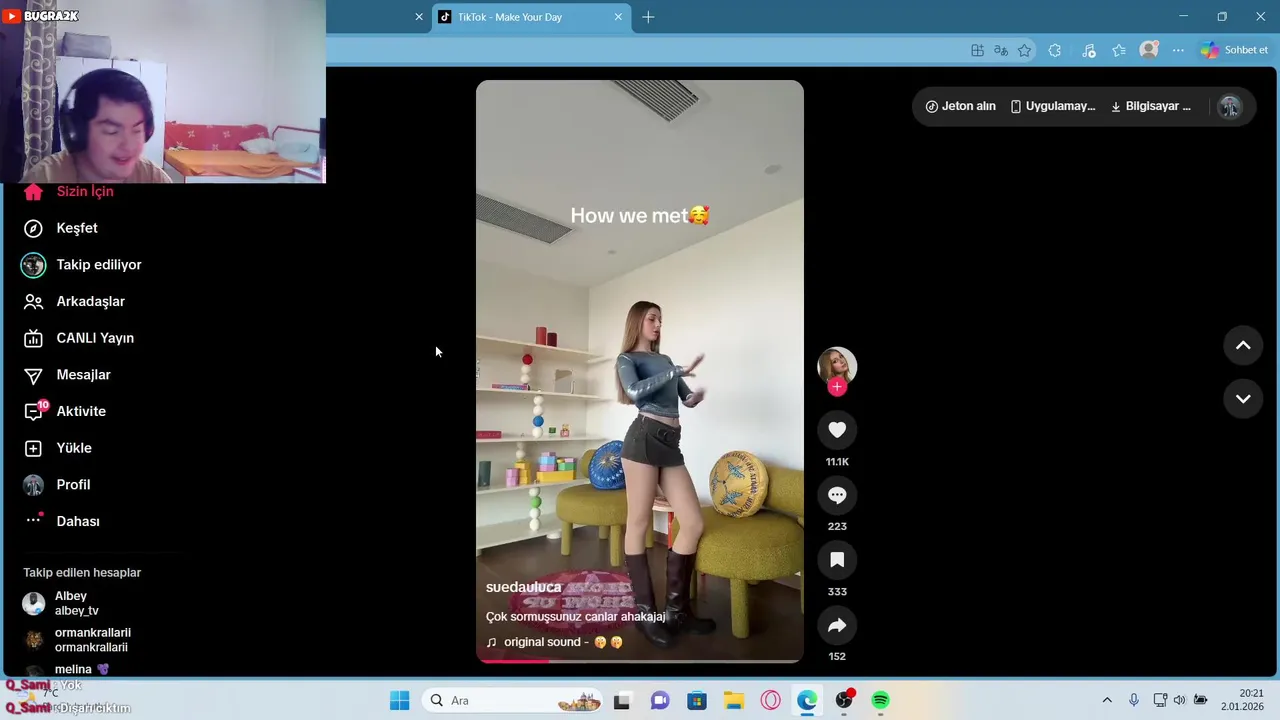Open a new browser tab
The height and width of the screenshot is (720, 1280).
point(648,17)
